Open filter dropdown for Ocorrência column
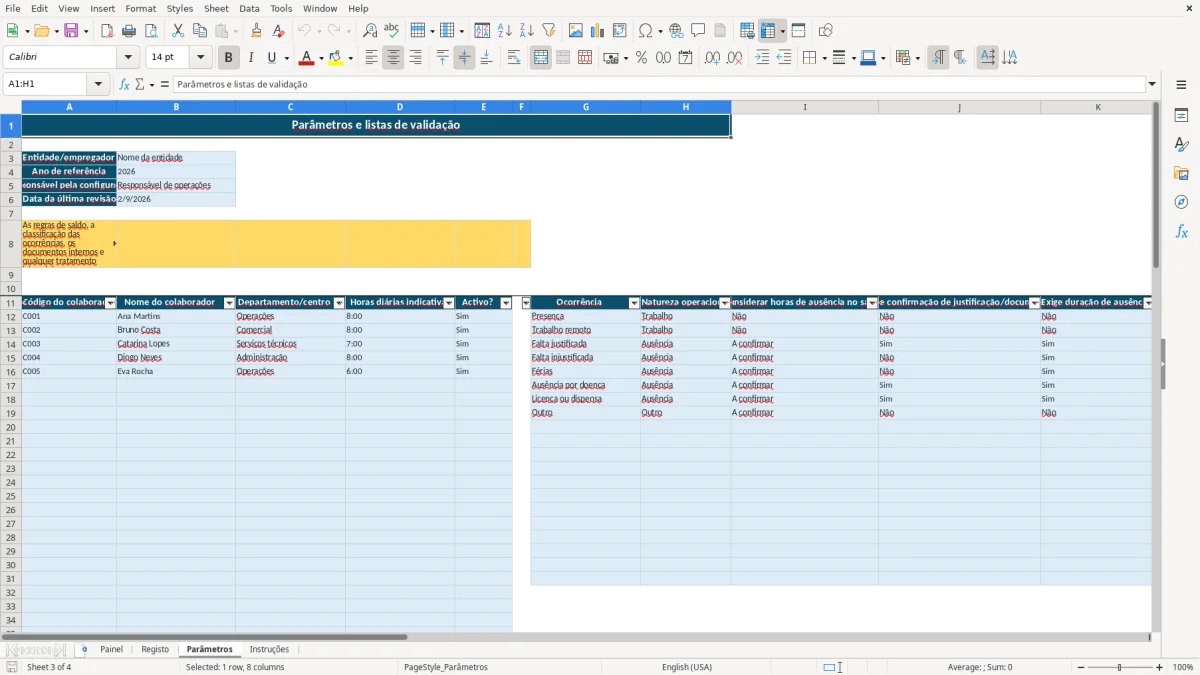The image size is (1200, 675). tap(634, 303)
